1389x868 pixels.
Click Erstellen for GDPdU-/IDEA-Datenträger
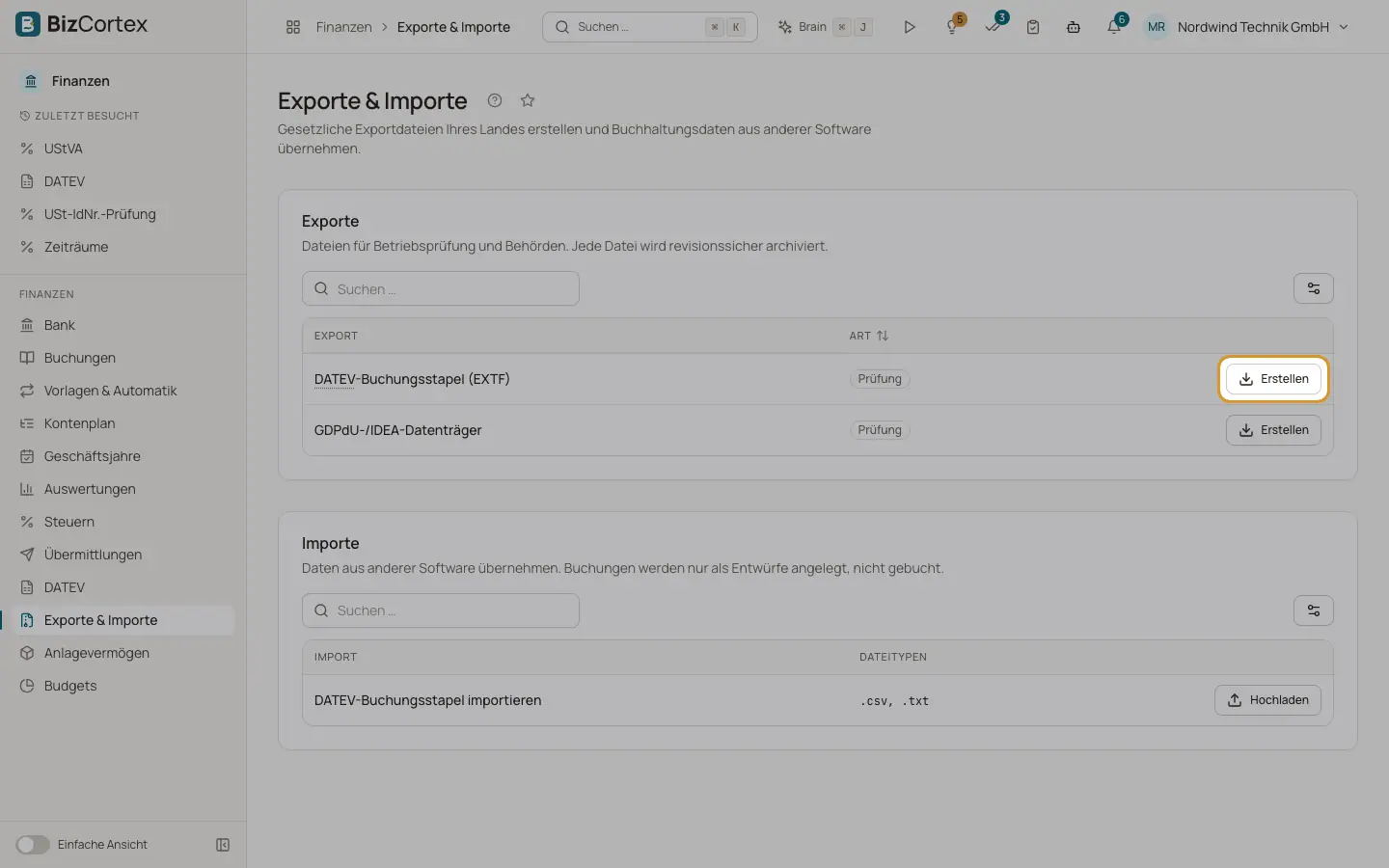pos(1273,430)
